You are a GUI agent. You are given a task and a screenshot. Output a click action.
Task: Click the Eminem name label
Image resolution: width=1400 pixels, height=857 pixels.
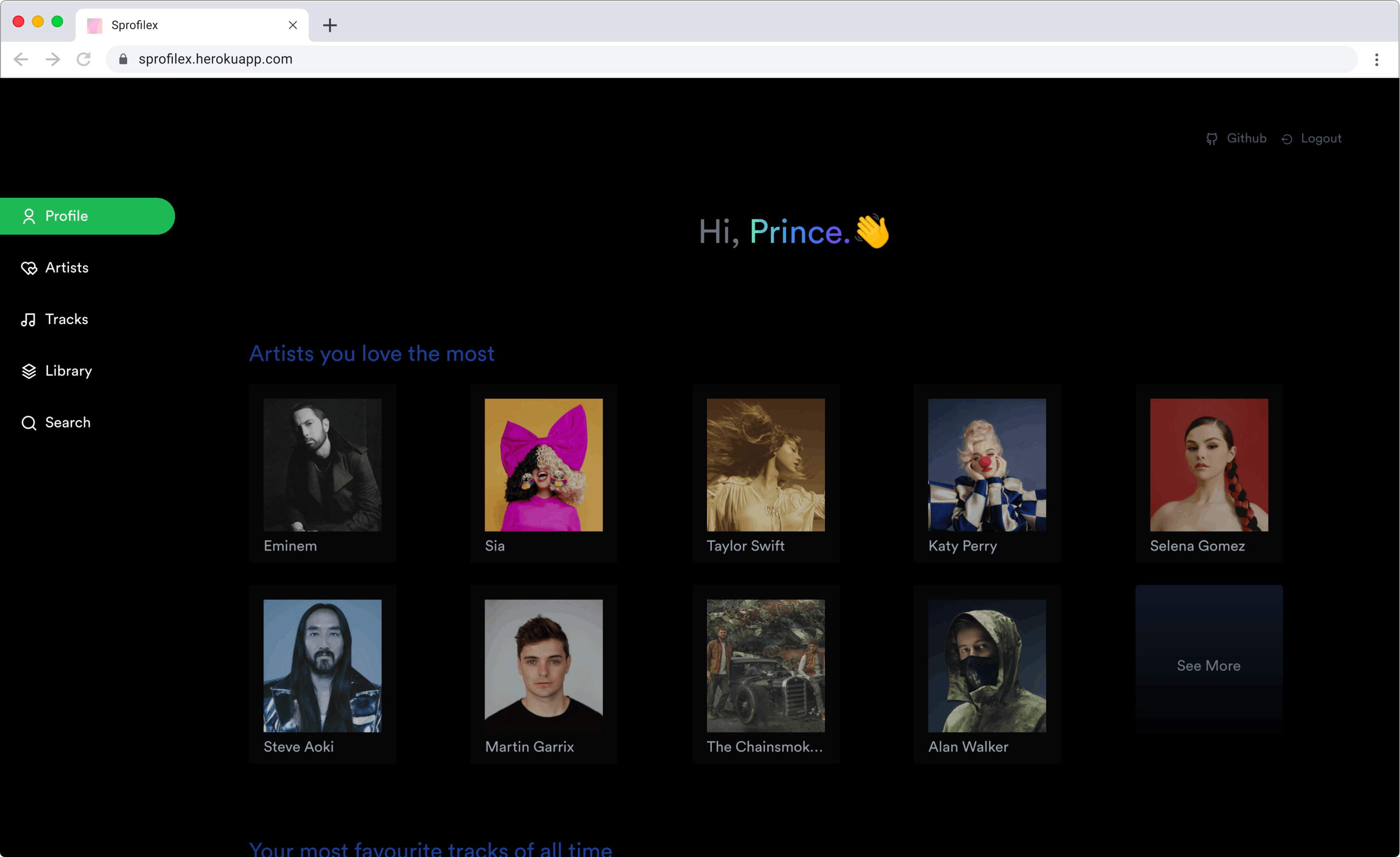290,546
